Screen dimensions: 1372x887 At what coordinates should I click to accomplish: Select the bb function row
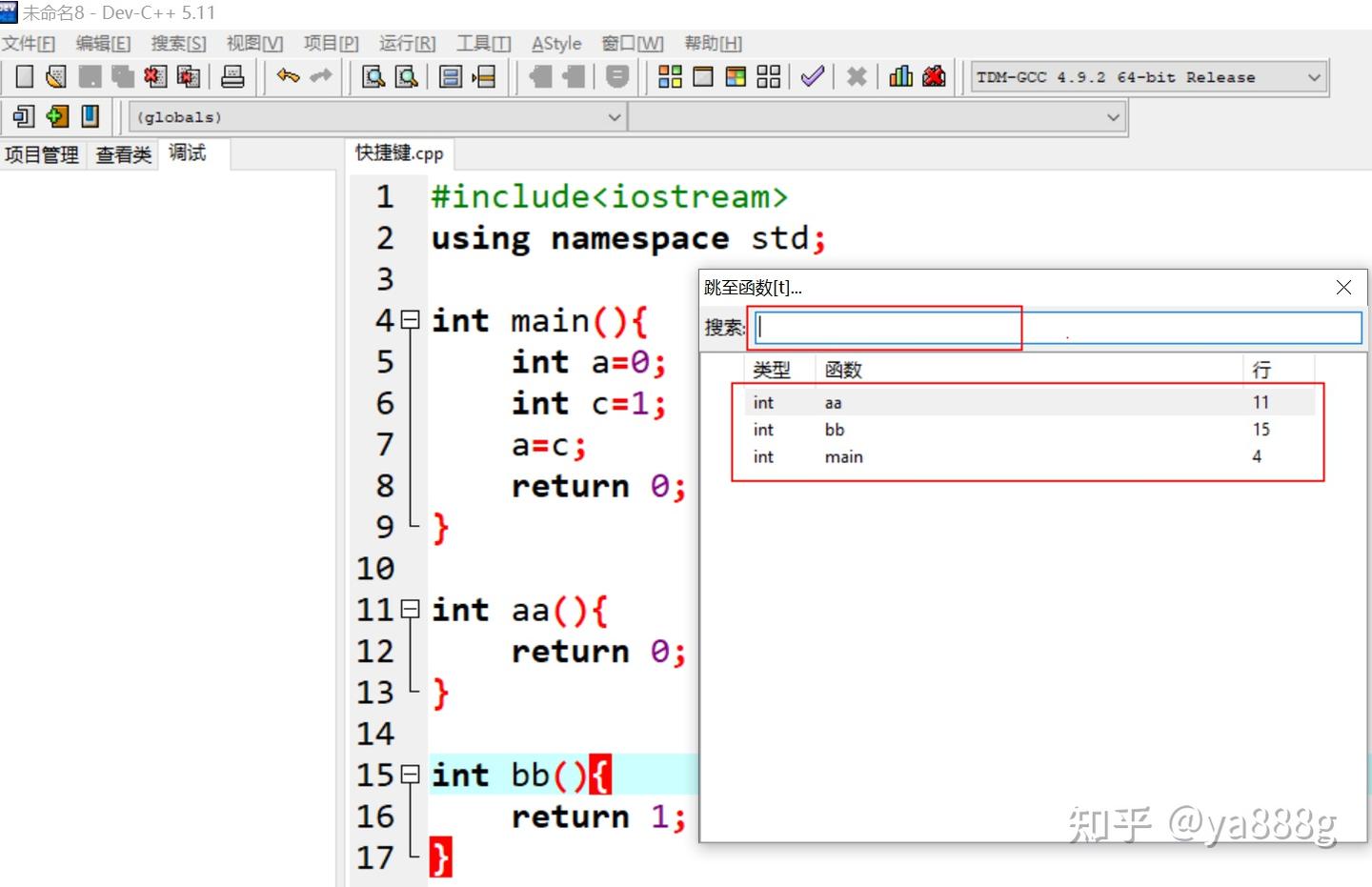(1029, 430)
